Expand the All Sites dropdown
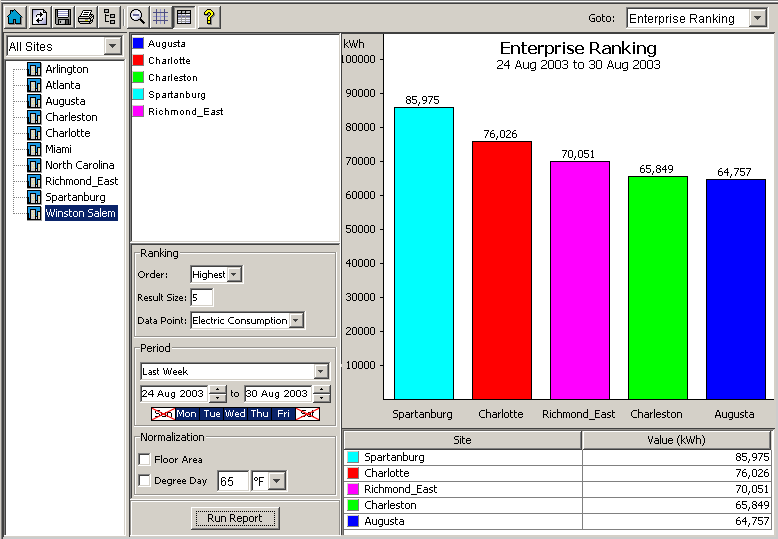Screen dimensions: 778x539 [x=112, y=47]
